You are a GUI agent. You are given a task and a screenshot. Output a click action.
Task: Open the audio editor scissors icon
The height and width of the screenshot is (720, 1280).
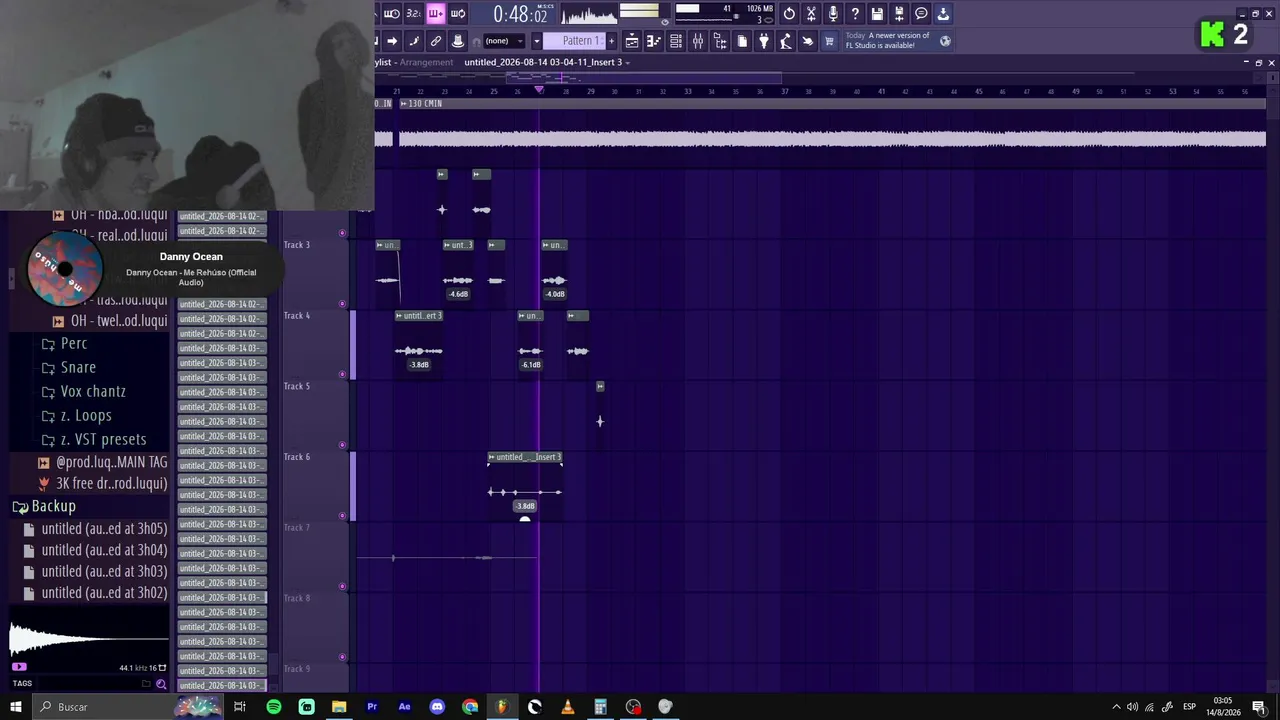pos(811,14)
